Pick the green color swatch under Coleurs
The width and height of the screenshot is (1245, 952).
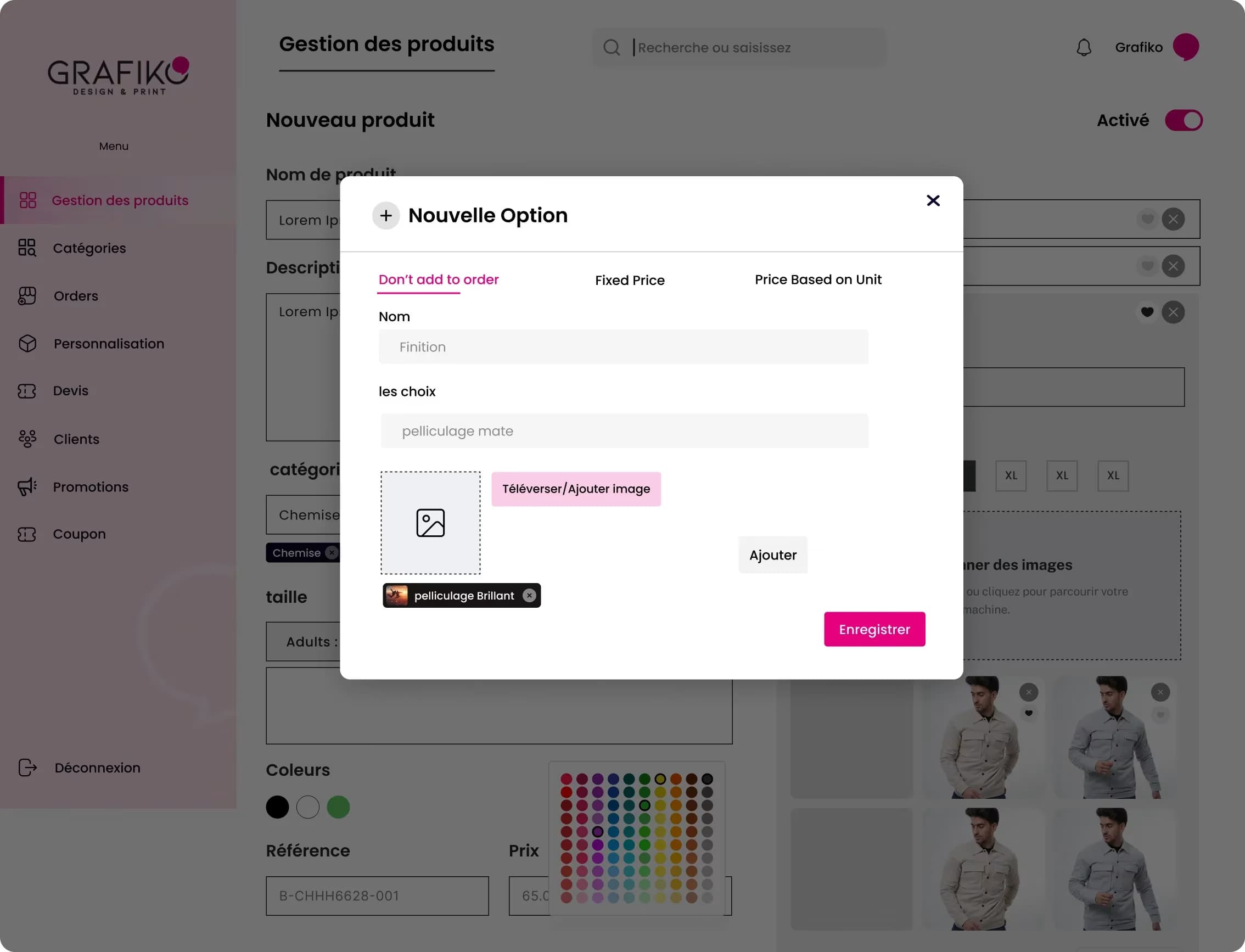click(x=338, y=807)
